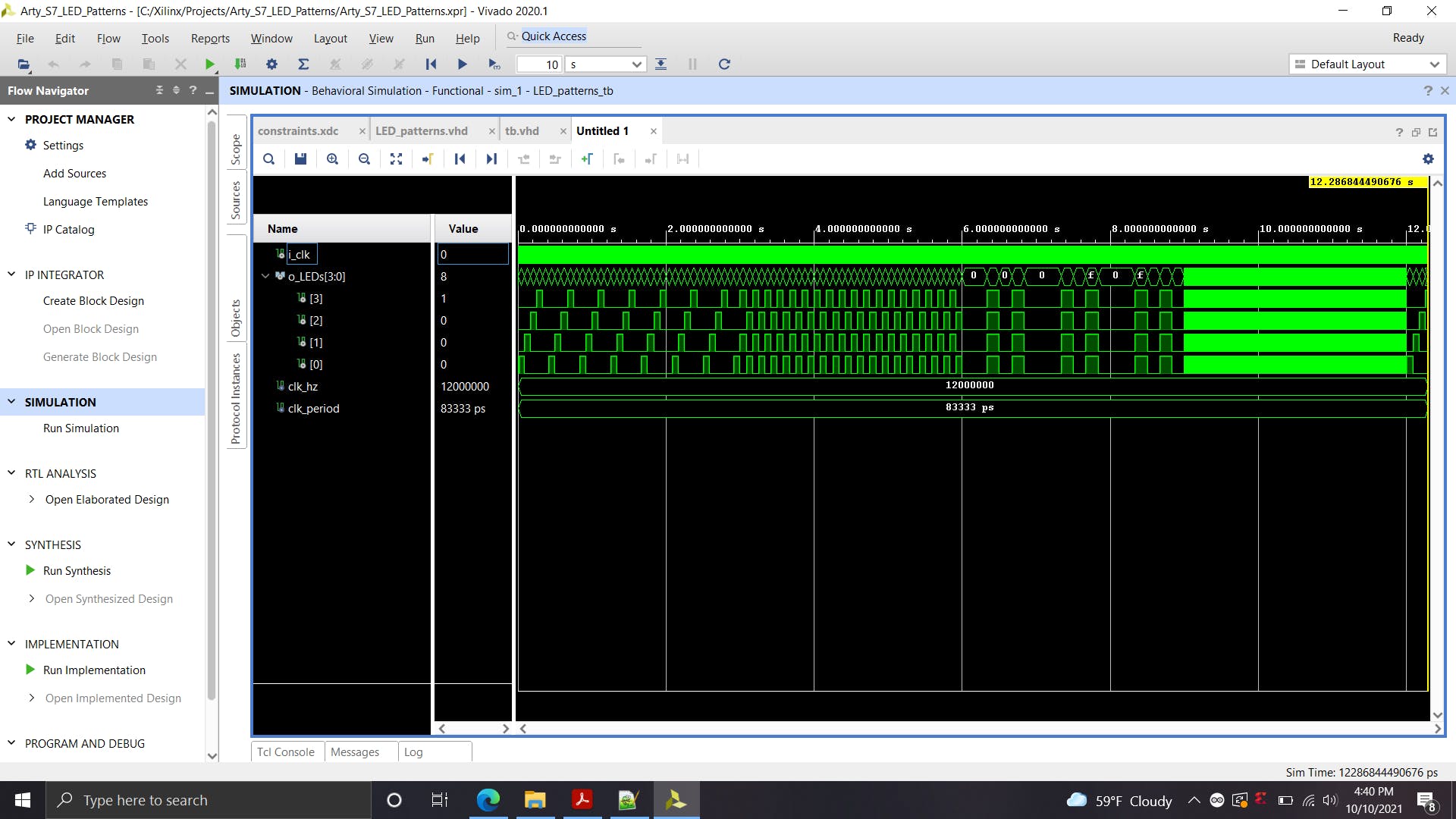Collapse the RTL ANALYSIS section

pyautogui.click(x=11, y=473)
